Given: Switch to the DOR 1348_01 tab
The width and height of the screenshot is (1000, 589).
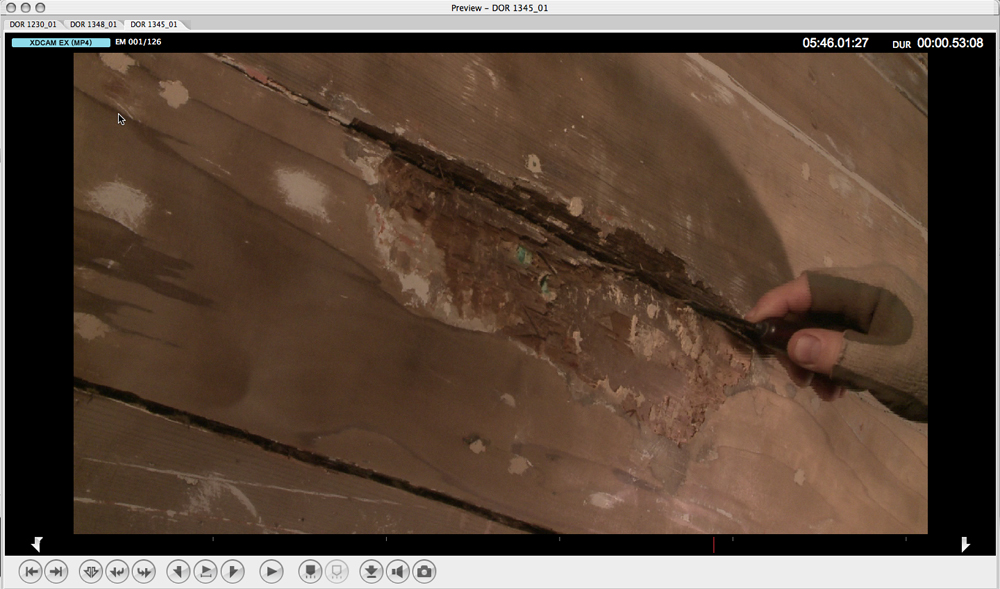Looking at the screenshot, I should pos(93,24).
